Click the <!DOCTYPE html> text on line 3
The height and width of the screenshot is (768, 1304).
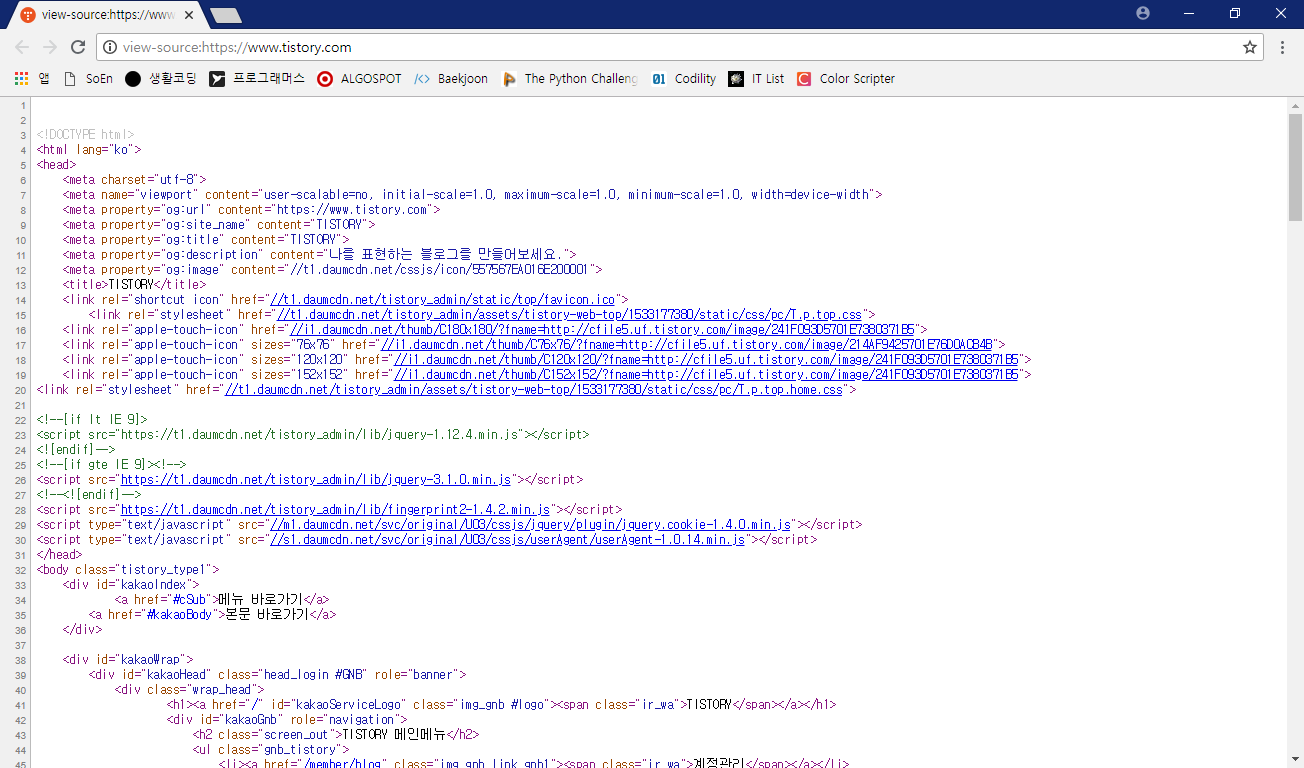click(x=85, y=134)
